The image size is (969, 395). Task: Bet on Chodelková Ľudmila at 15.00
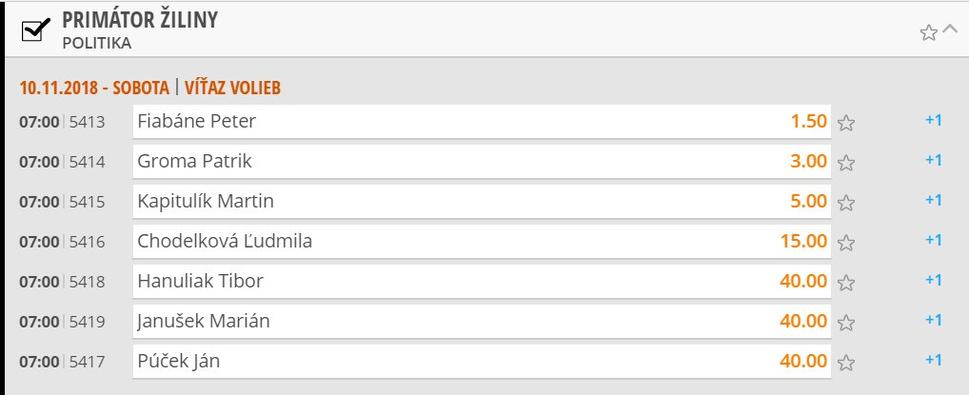[x=482, y=241]
